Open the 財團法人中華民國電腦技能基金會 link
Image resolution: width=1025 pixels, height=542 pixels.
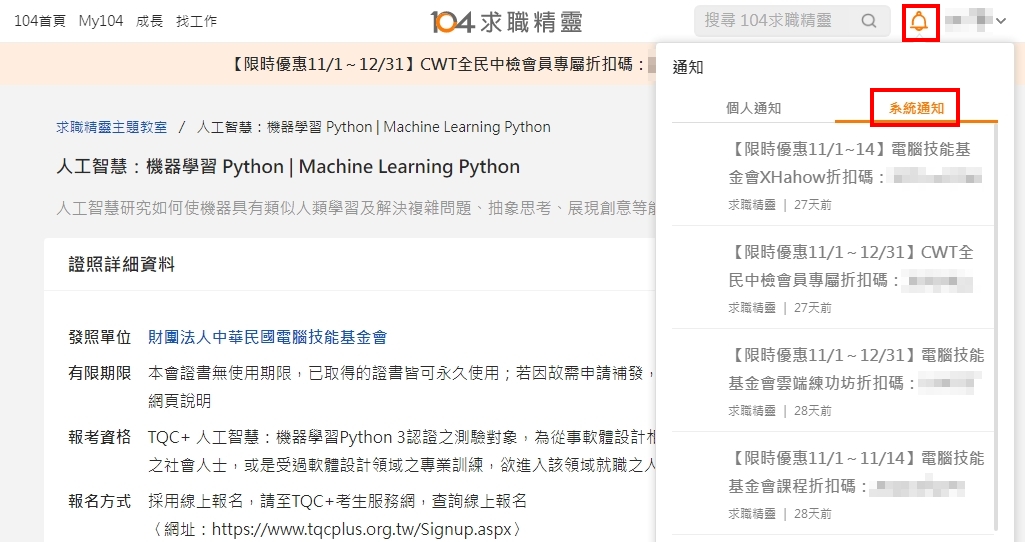pyautogui.click(x=267, y=337)
